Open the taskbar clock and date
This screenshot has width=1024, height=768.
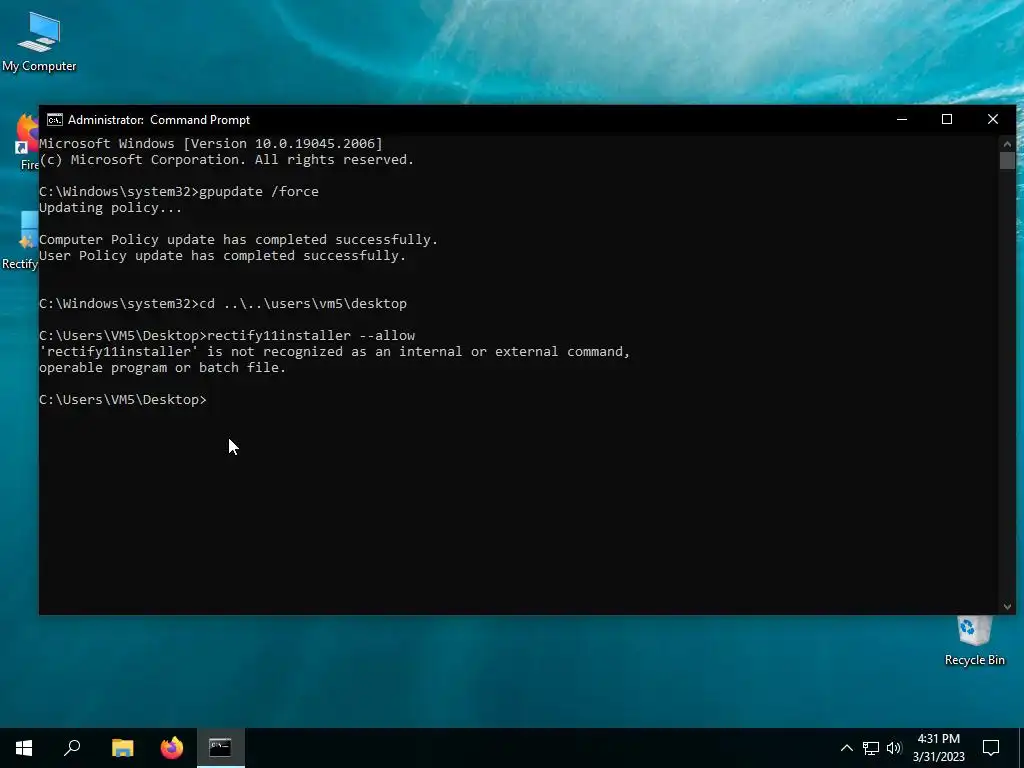click(938, 748)
